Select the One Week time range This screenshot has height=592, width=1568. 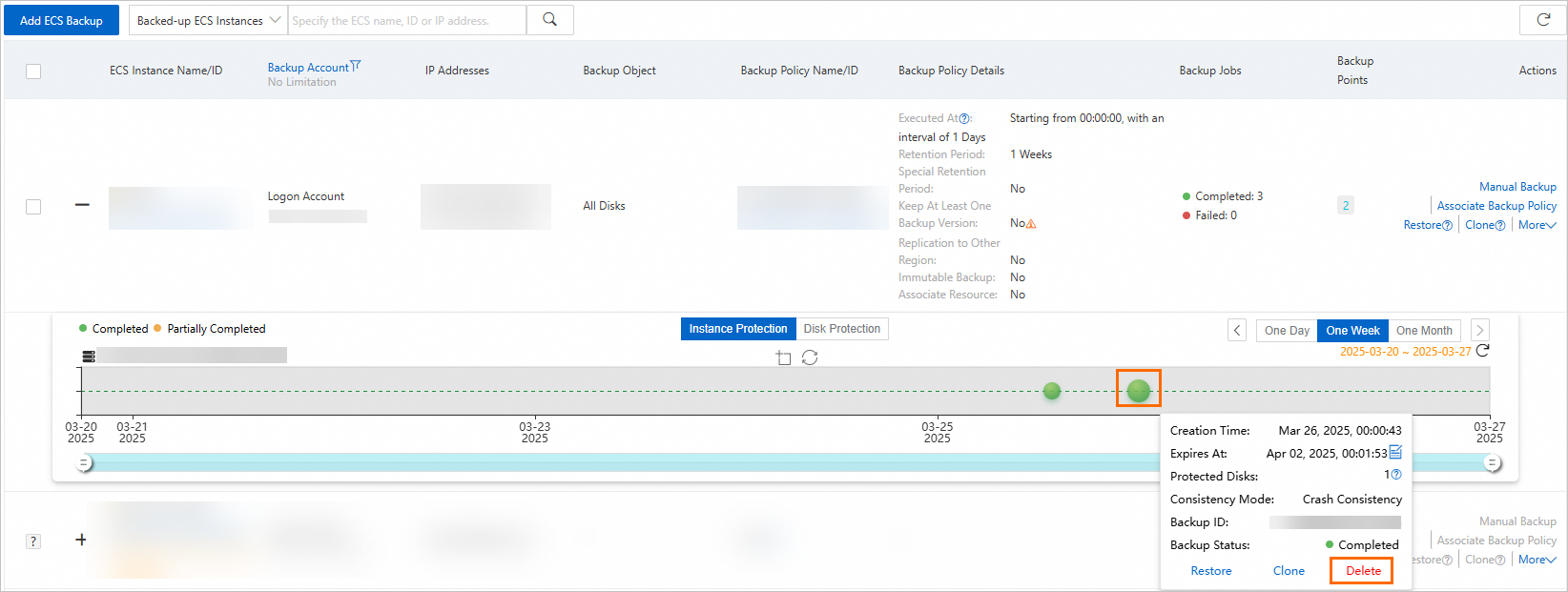(x=1352, y=331)
